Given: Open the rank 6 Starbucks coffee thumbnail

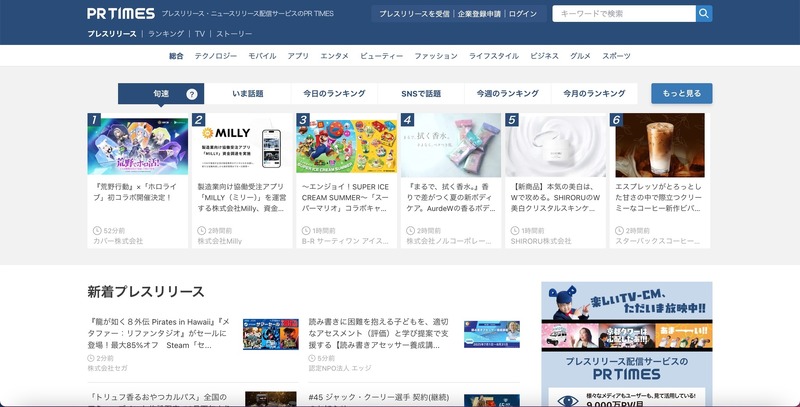Looking at the screenshot, I should 658,145.
